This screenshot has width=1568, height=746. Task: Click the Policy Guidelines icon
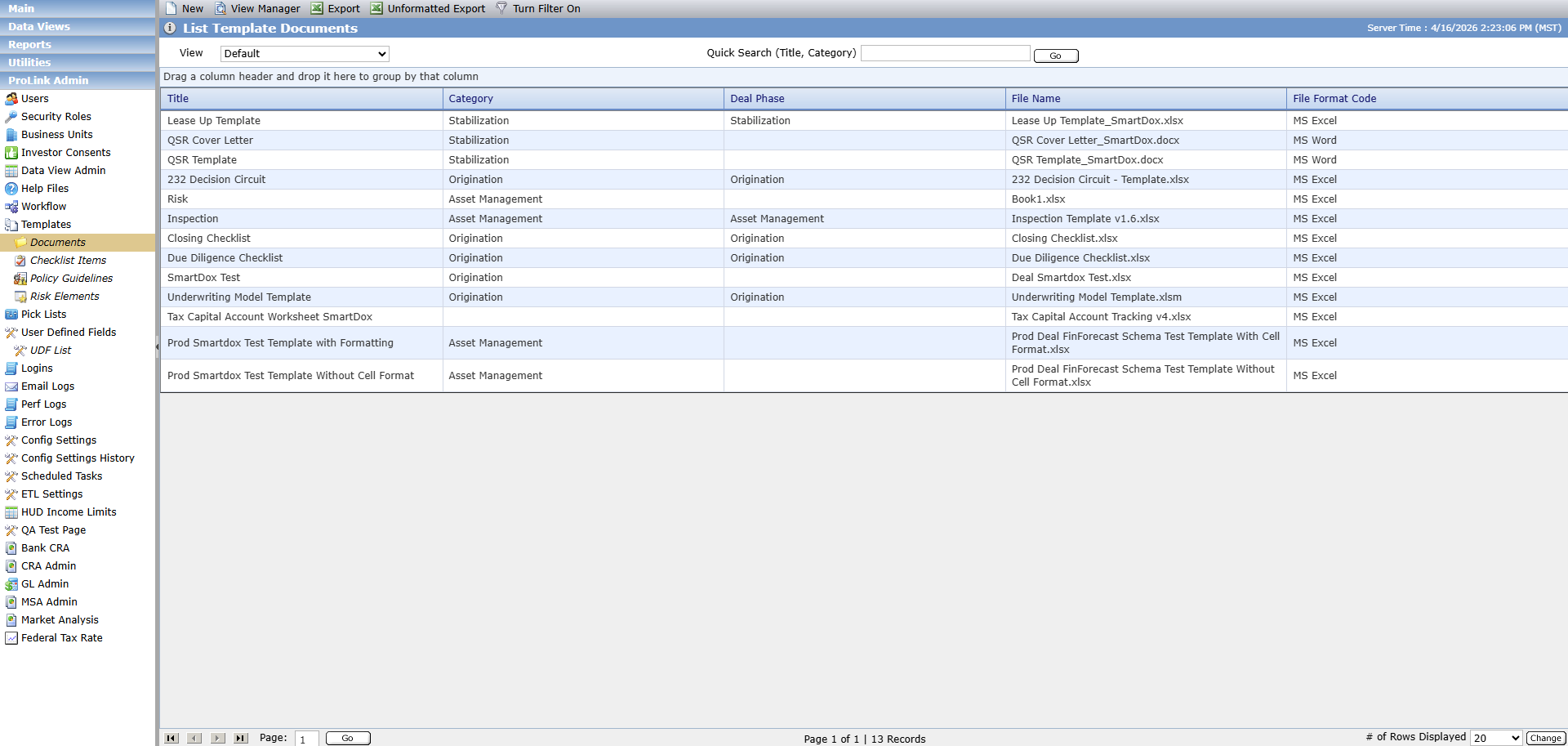coord(20,279)
